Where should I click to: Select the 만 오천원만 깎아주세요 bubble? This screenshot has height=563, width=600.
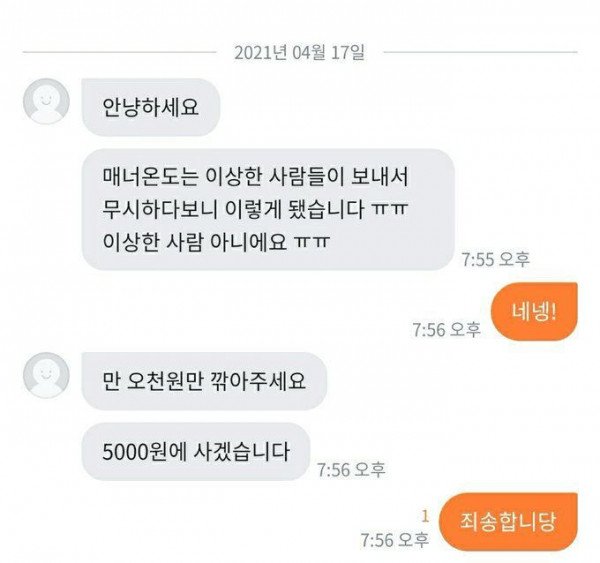(x=204, y=381)
